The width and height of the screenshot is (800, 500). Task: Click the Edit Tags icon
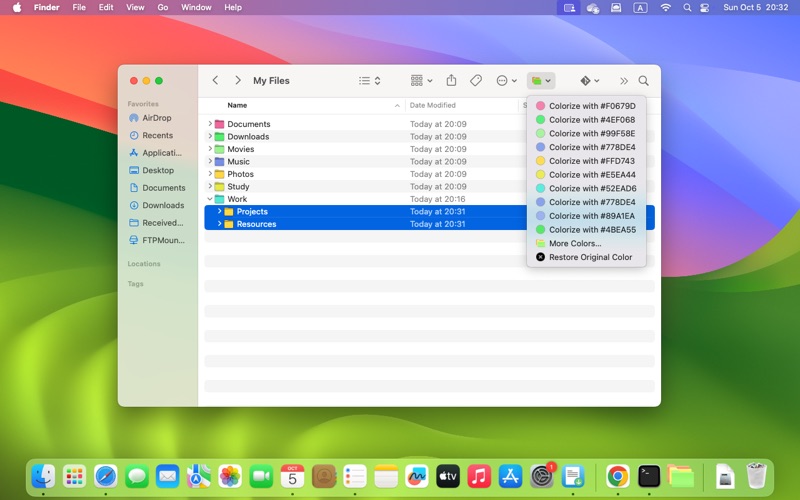(476, 81)
